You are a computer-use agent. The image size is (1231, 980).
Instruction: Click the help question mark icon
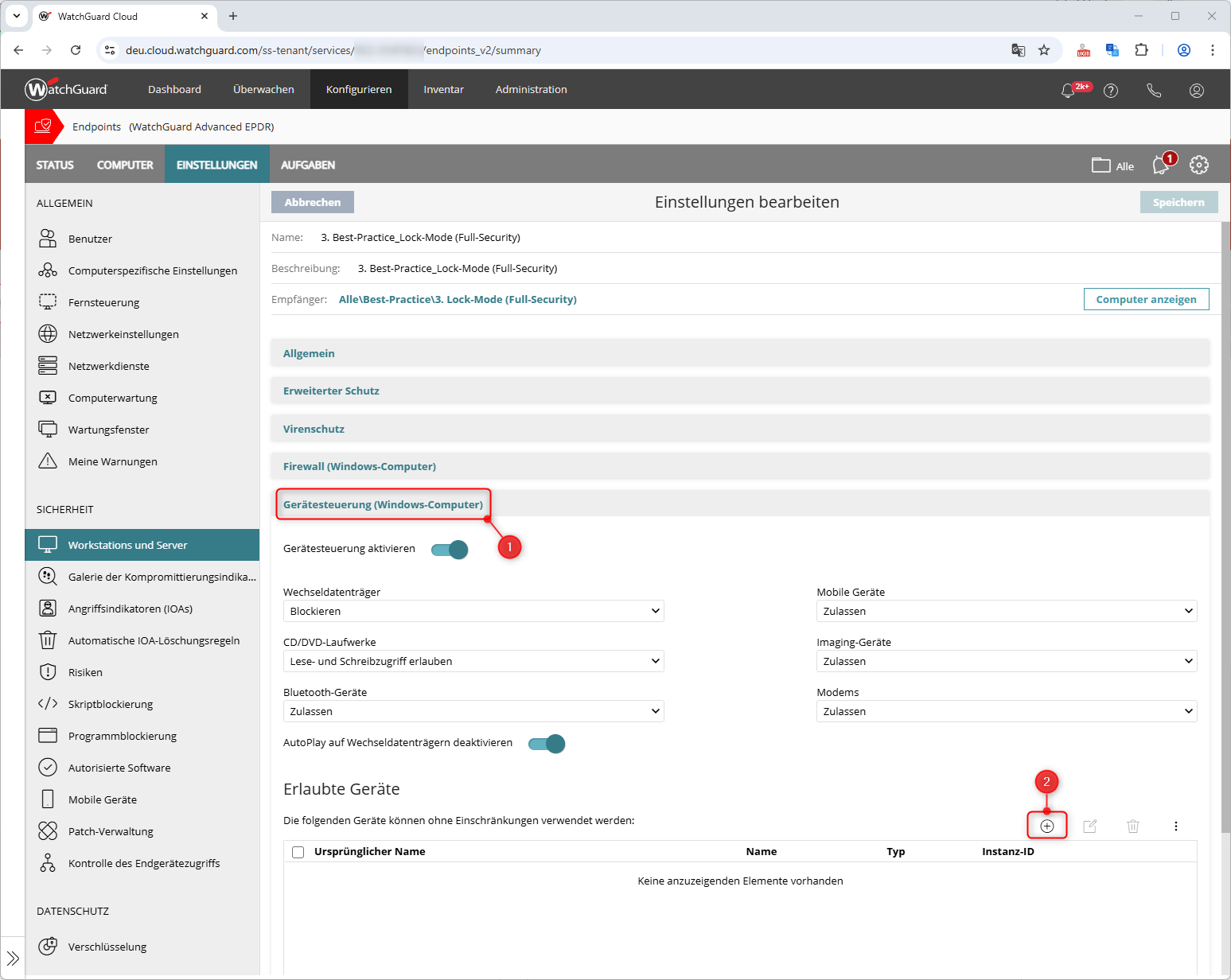click(x=1111, y=91)
